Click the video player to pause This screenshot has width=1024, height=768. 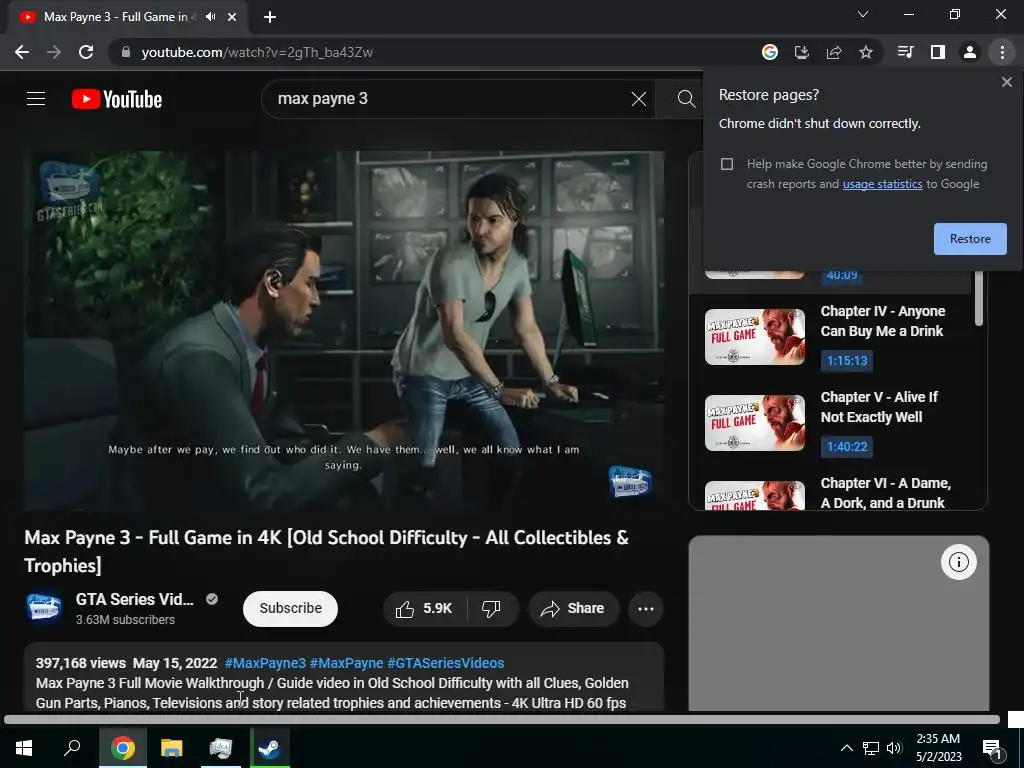pos(344,331)
